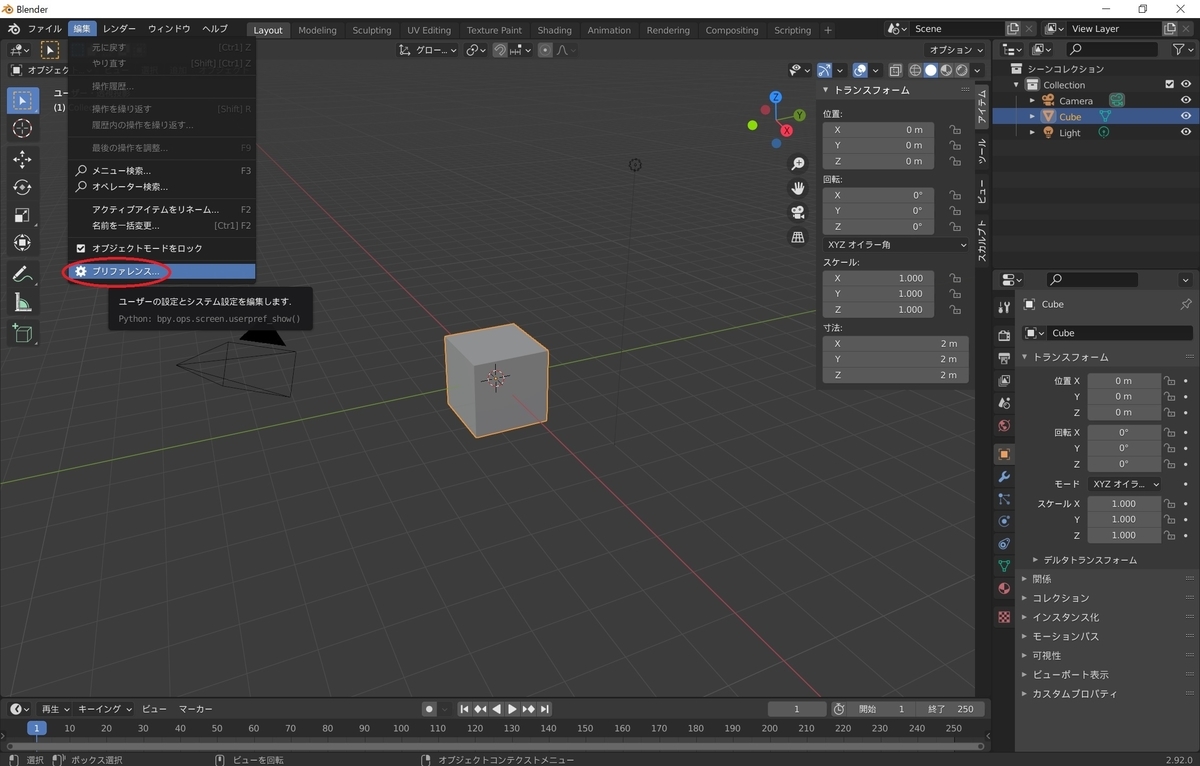The height and width of the screenshot is (766, 1200).
Task: Open the Object Data properties tab
Action: 1004,566
